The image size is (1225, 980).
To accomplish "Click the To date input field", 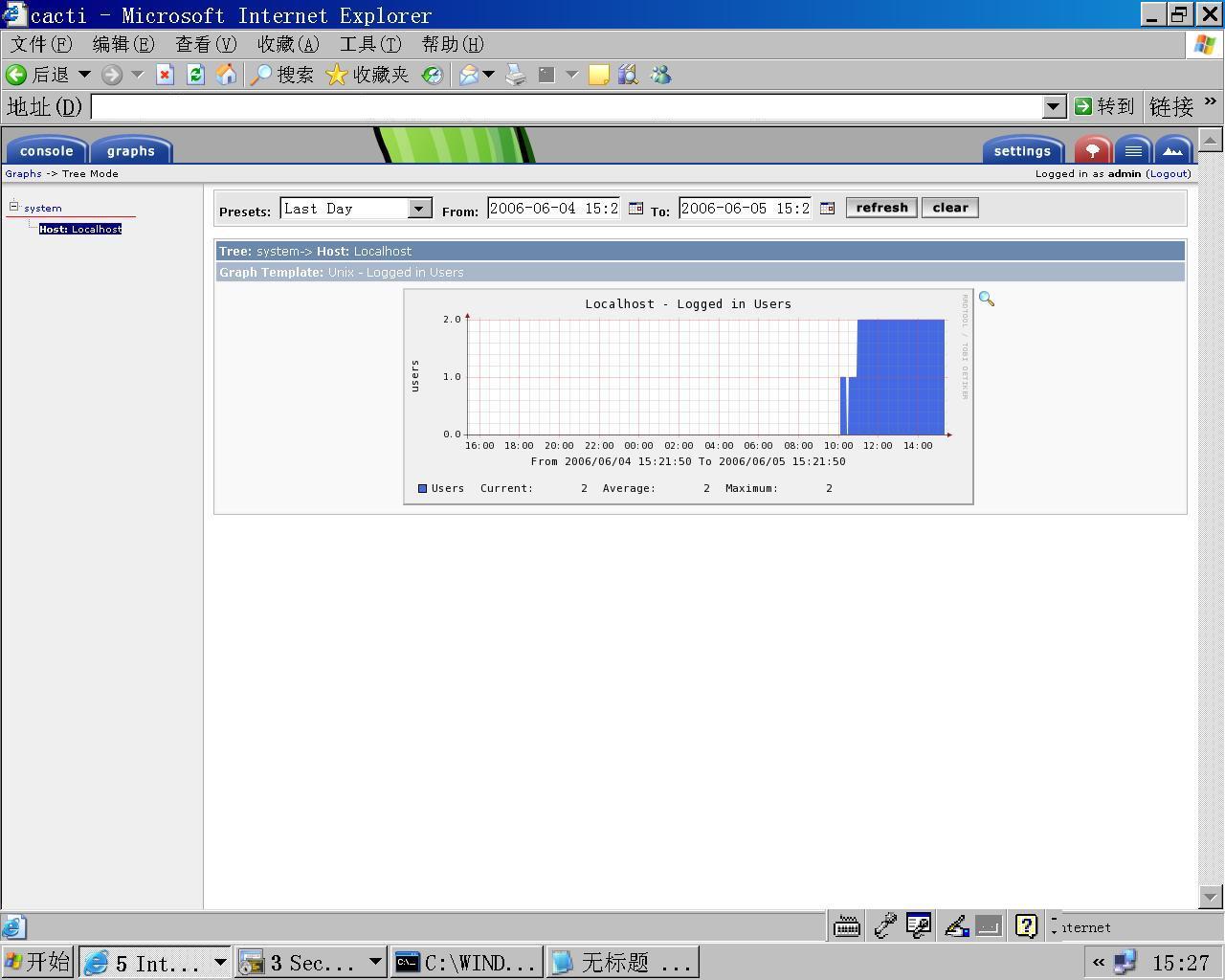I will click(x=746, y=208).
